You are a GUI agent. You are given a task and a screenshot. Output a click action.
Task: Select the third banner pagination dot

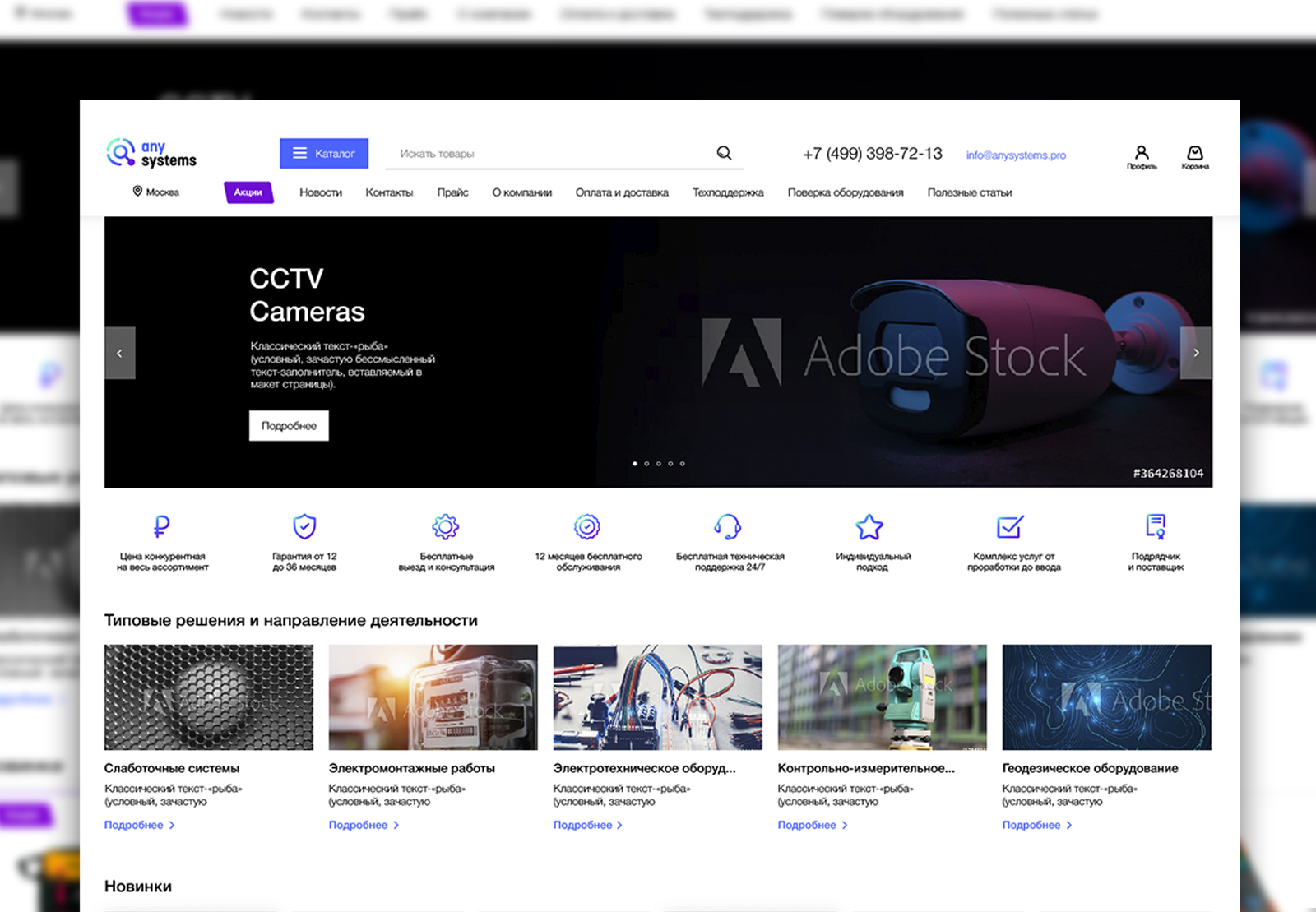659,464
